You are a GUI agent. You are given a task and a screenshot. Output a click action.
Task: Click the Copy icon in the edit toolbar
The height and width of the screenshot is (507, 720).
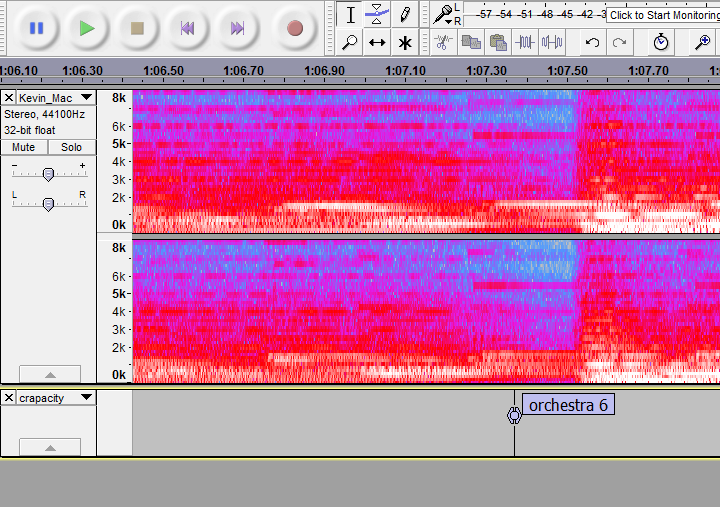pyautogui.click(x=471, y=43)
